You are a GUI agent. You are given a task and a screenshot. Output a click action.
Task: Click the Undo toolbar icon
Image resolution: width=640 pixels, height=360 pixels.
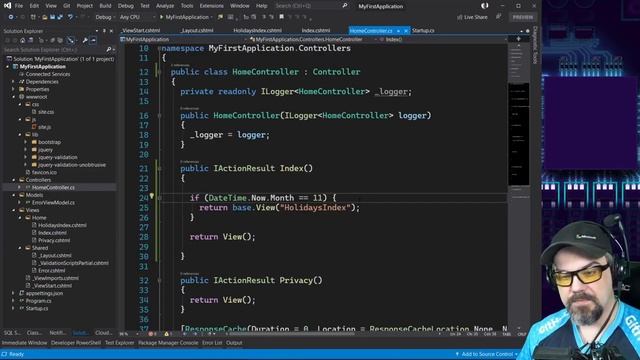(70, 17)
